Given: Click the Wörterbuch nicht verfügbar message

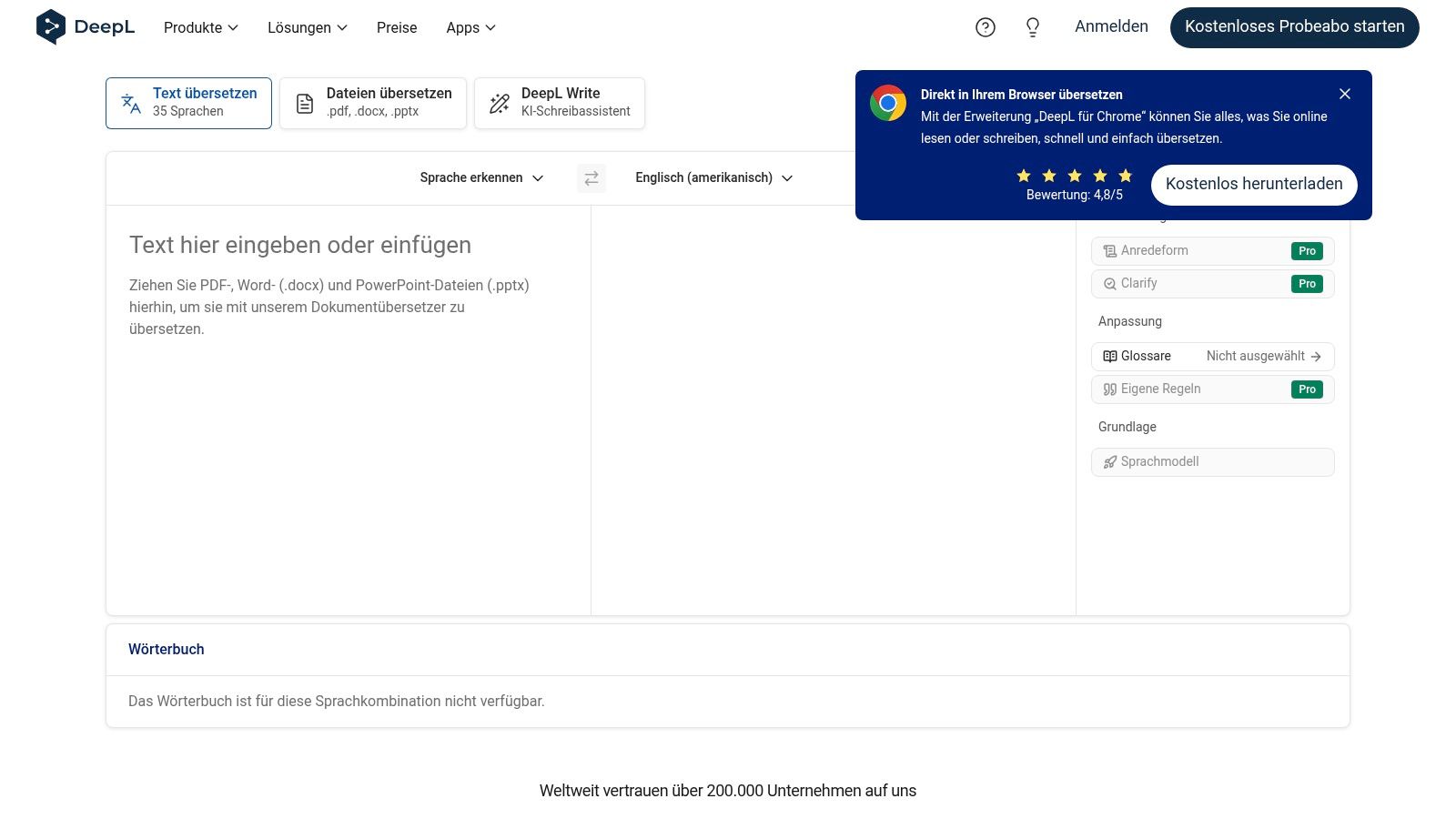Looking at the screenshot, I should [x=337, y=702].
